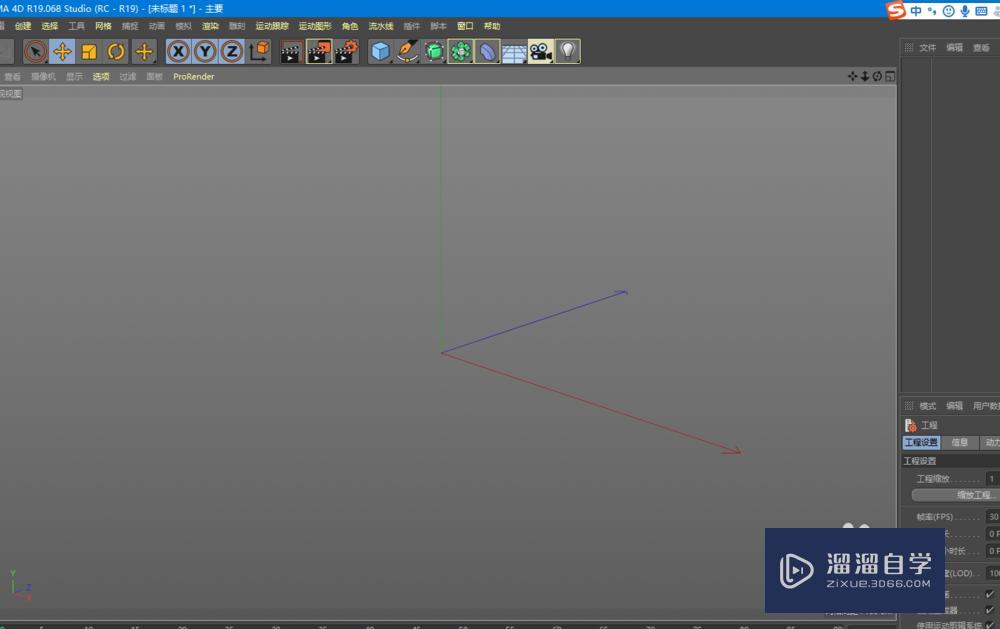Screen dimensions: 1000x629
Task: Open the Array modeling objects icon
Action: pyautogui.click(x=460, y=52)
